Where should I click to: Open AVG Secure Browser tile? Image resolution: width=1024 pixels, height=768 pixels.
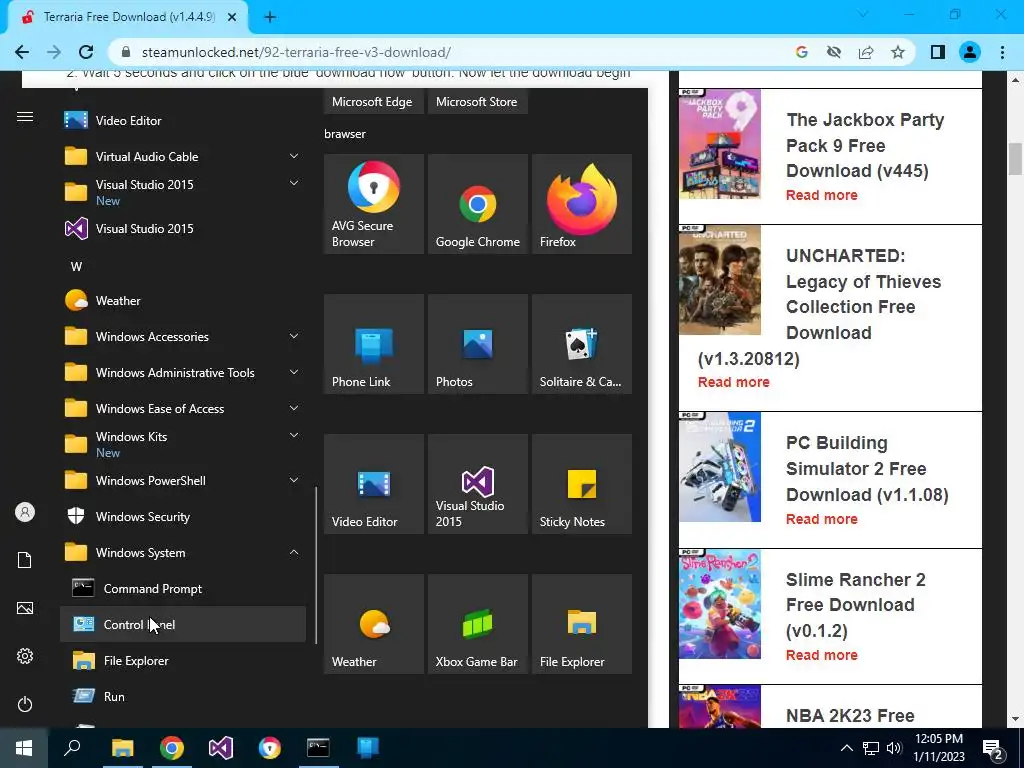(374, 204)
